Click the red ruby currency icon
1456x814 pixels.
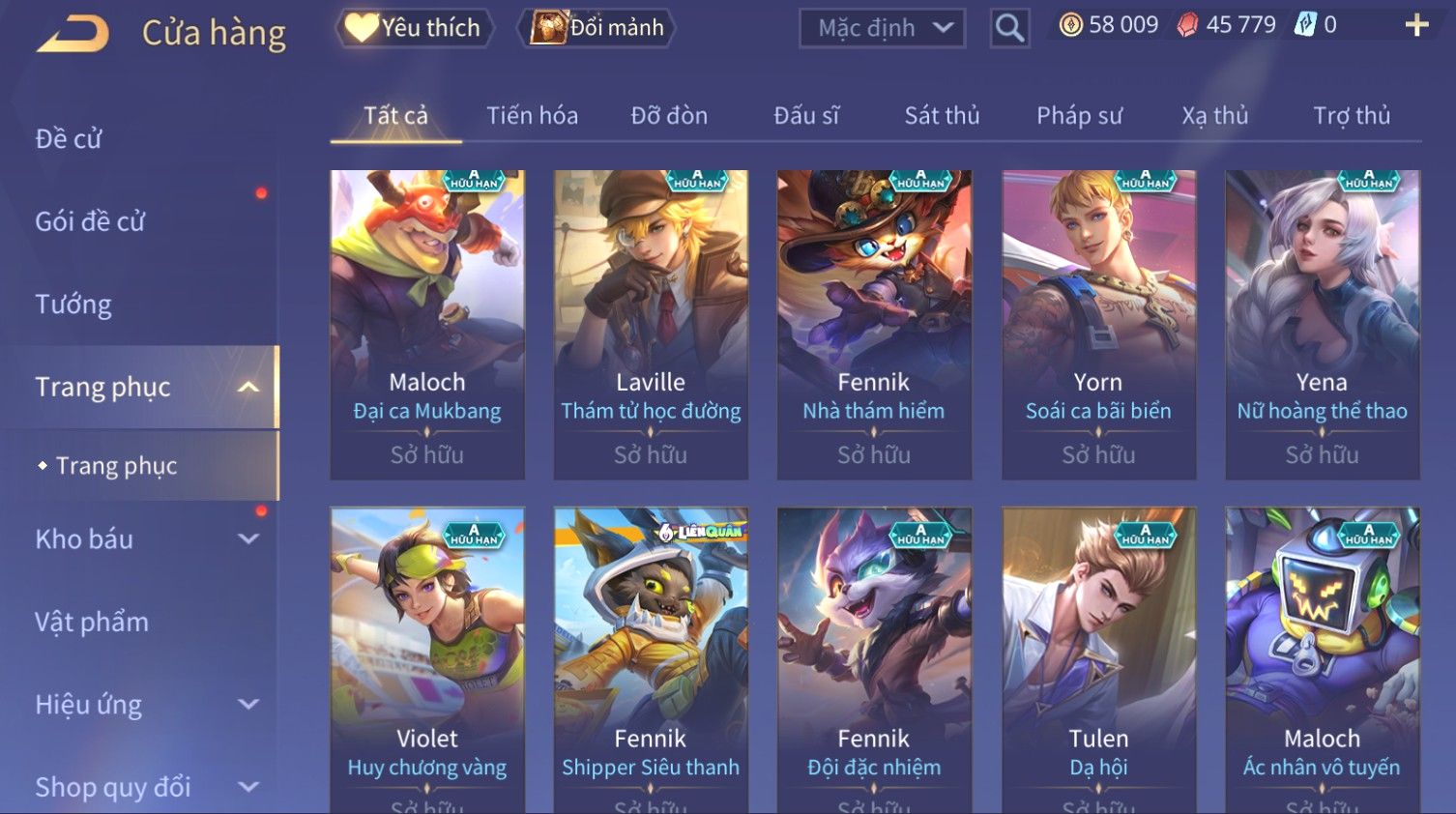(x=1187, y=25)
